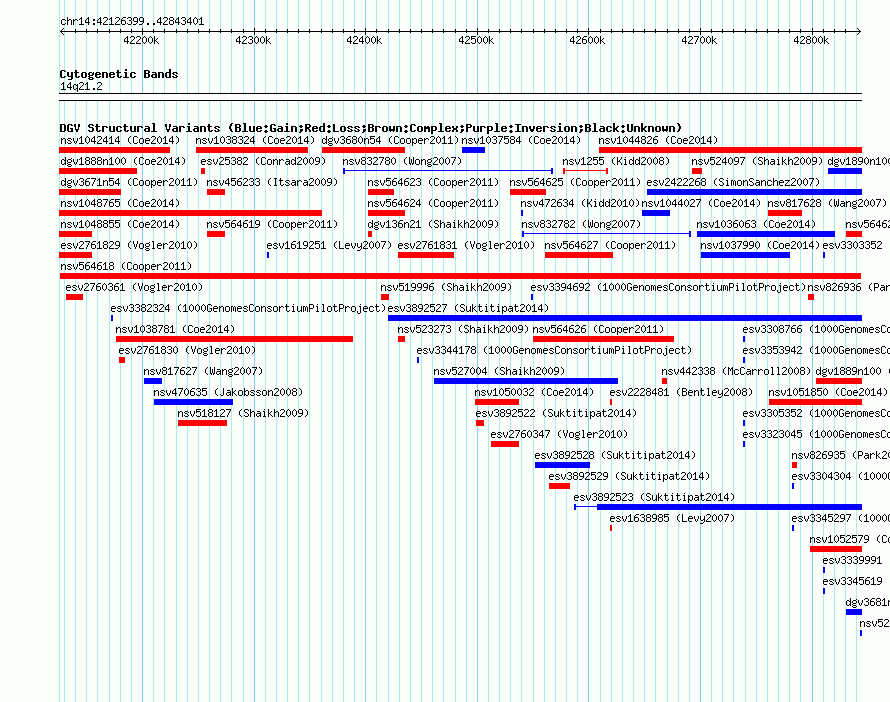The image size is (890, 702).
Task: Open esv2760347 (Vogler2010) variant
Action: (x=559, y=434)
